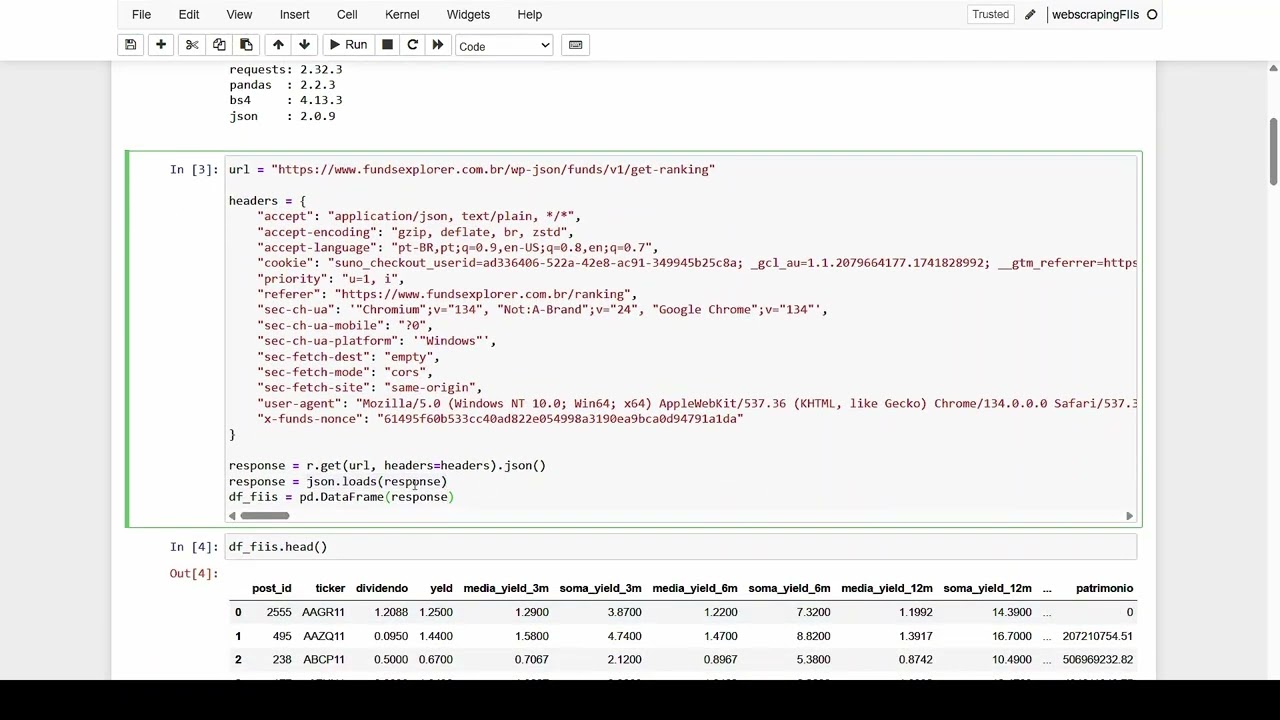Click the page vertical scrollbar thumb
1280x720 pixels.
[1273, 151]
